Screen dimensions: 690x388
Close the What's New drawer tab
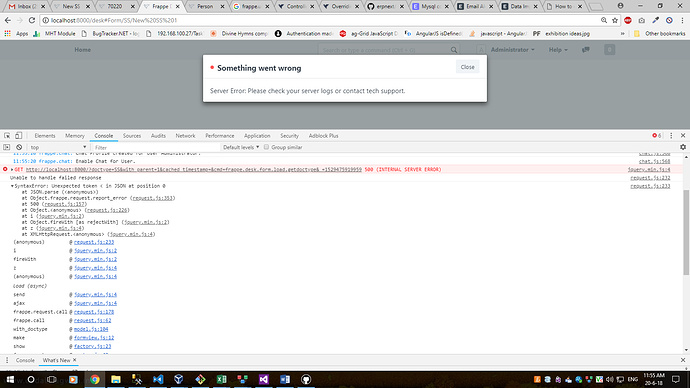[74, 360]
